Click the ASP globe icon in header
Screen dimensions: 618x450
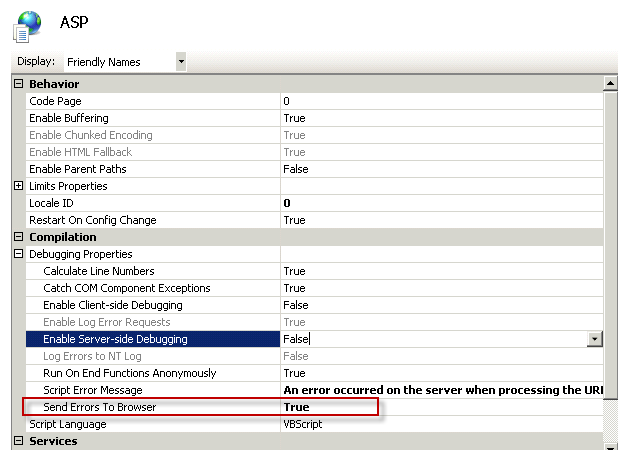(27, 25)
